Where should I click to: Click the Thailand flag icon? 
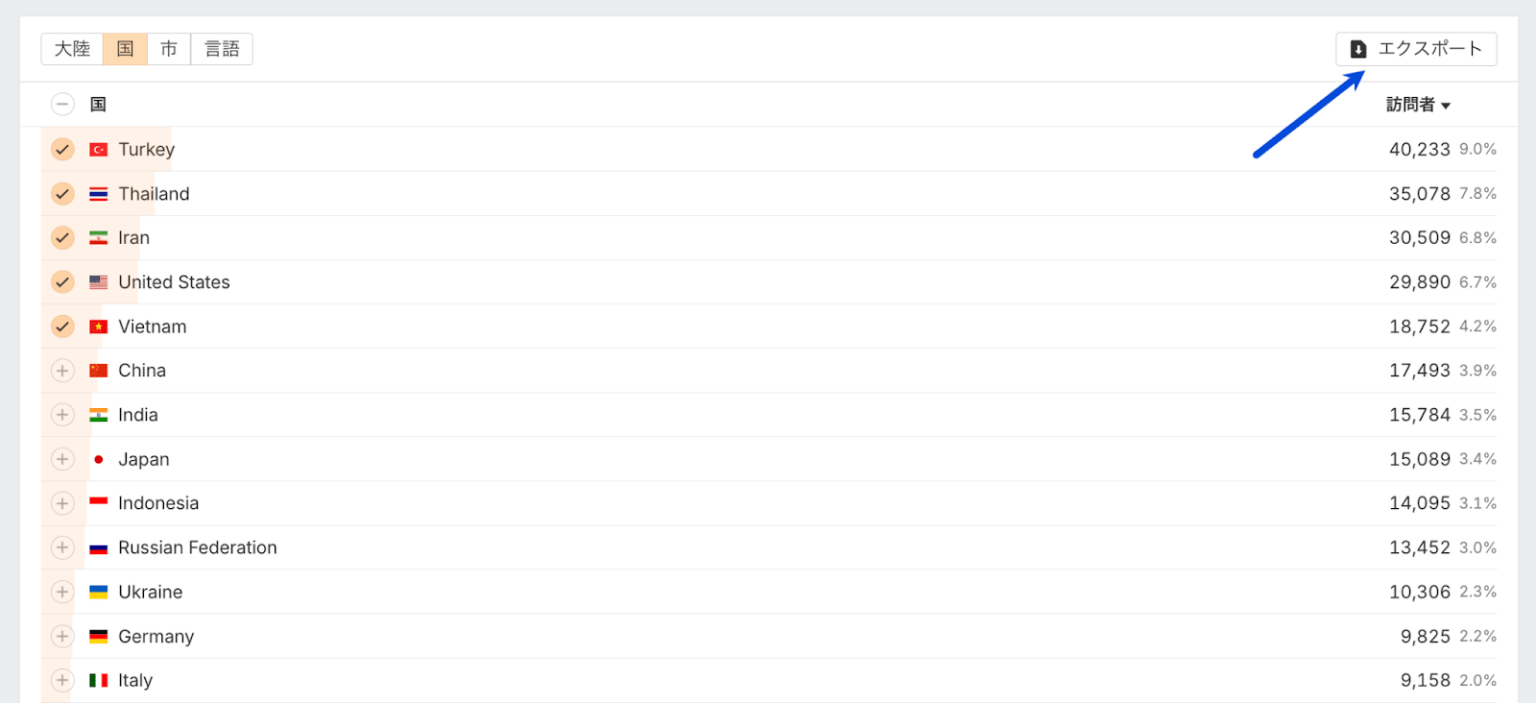98,194
